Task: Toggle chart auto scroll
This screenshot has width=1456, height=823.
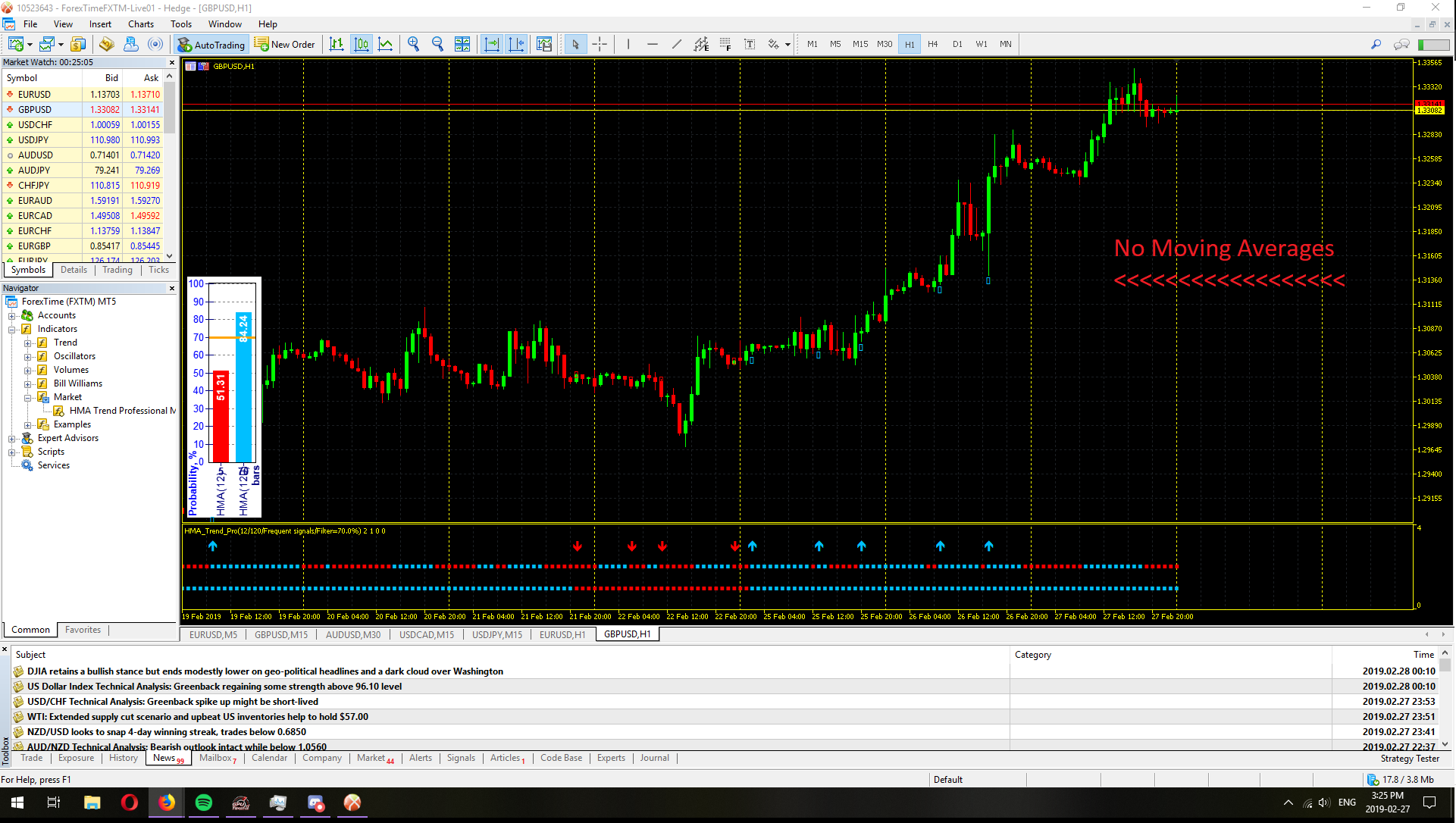Action: [x=491, y=44]
